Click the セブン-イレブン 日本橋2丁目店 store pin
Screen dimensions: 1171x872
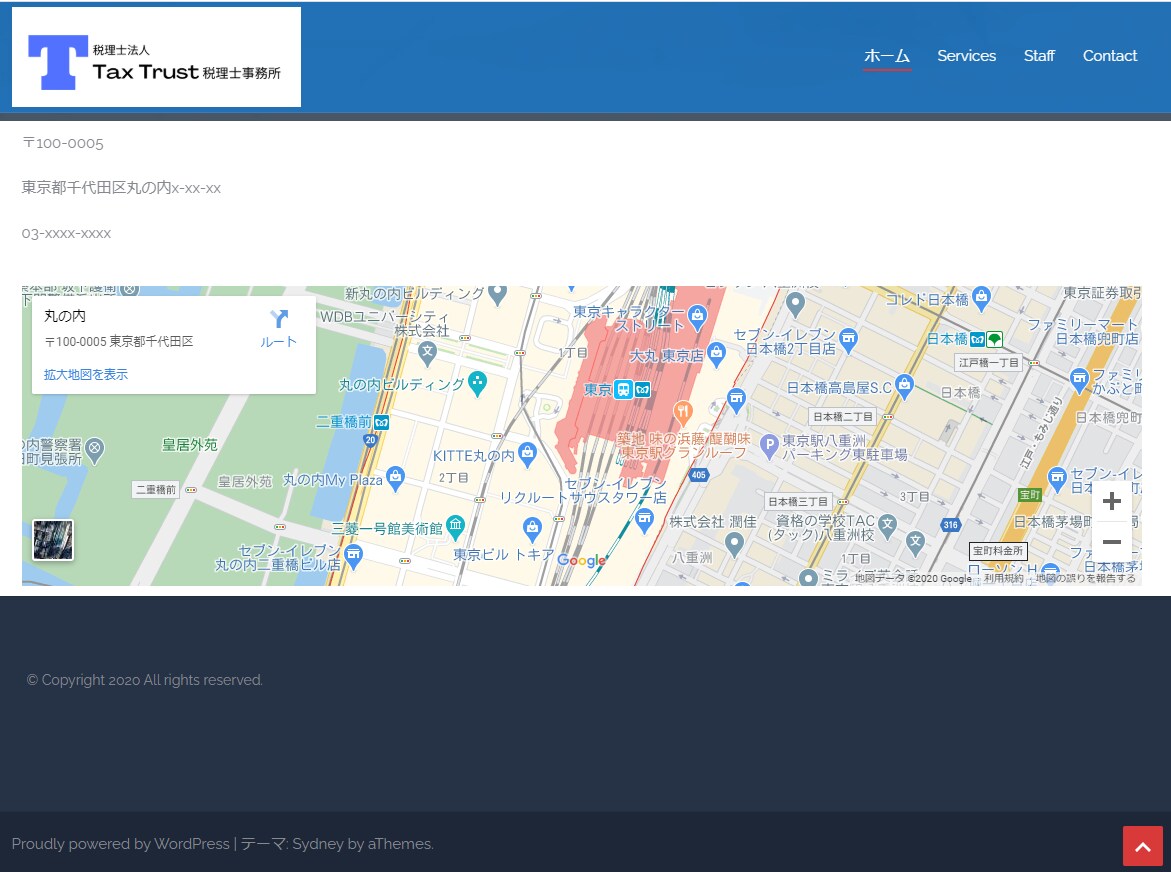pos(848,340)
